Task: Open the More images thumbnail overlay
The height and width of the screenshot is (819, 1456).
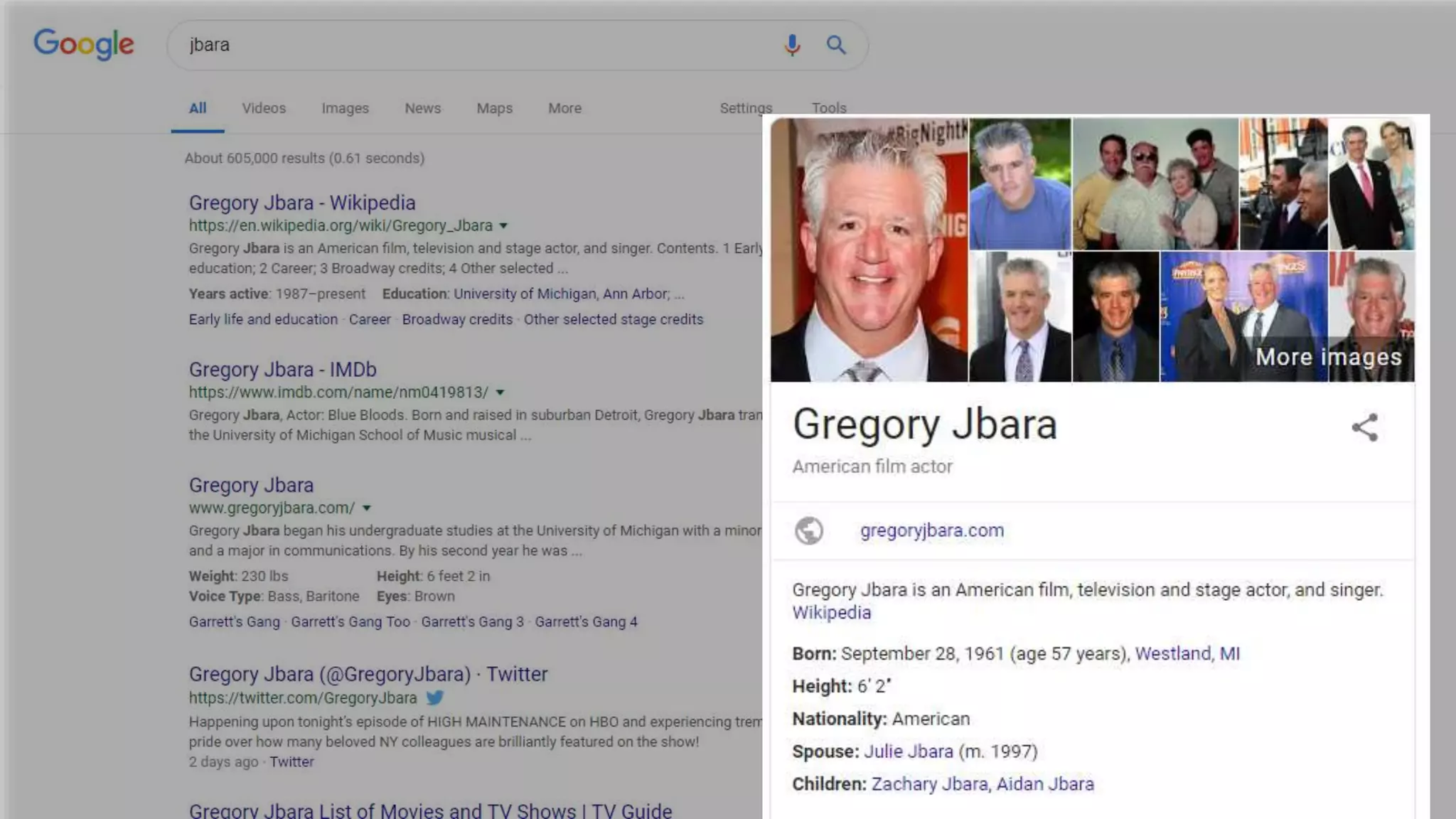Action: 1328,356
